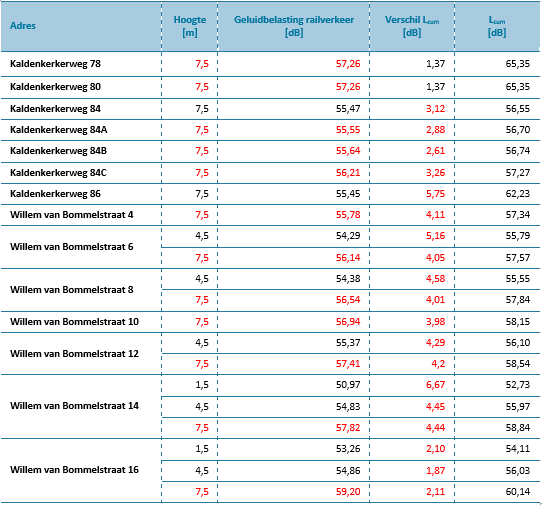The height and width of the screenshot is (505, 542).
Task: Select the 1,5 height in Bommelstraat 14 rows
Action: pyautogui.click(x=202, y=385)
